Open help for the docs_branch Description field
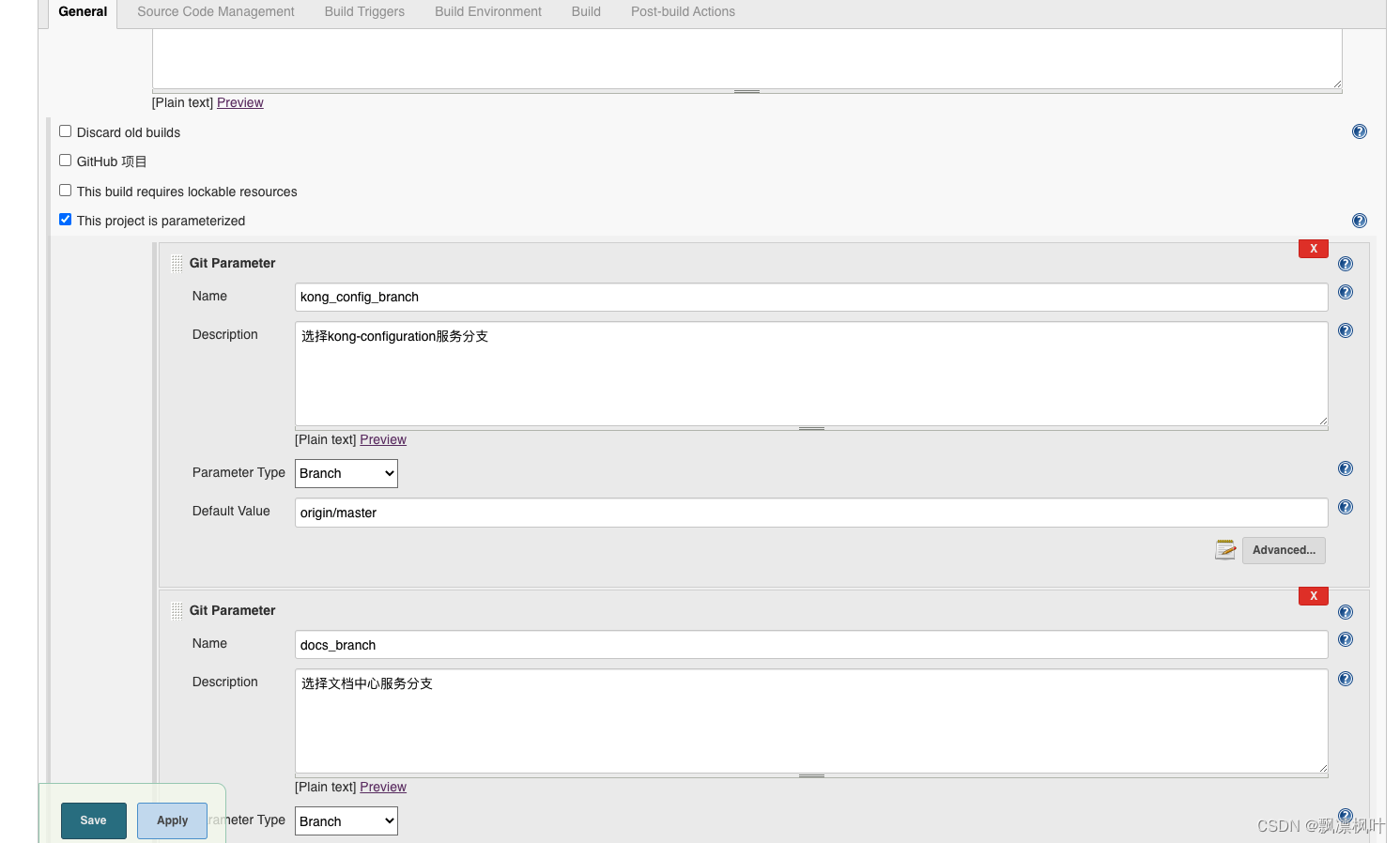The height and width of the screenshot is (843, 1400). pos(1345,679)
